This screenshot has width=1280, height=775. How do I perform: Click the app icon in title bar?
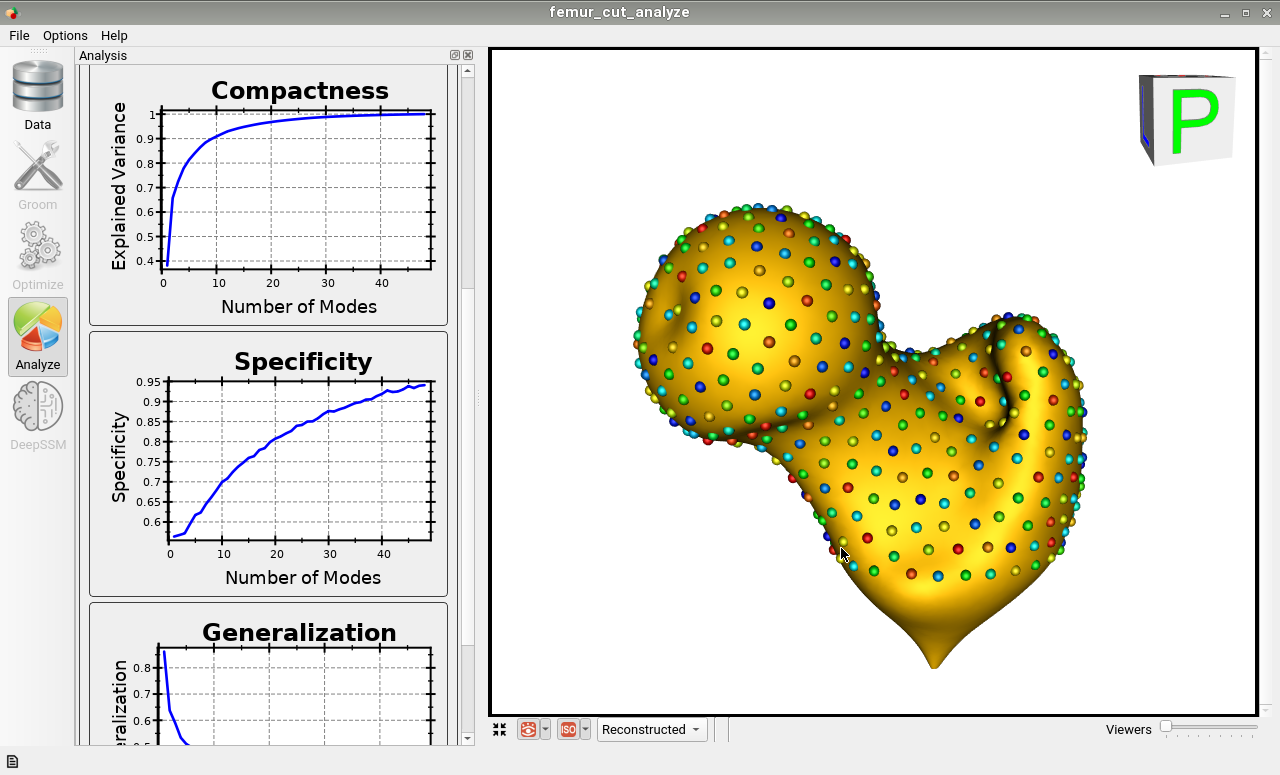coord(11,12)
